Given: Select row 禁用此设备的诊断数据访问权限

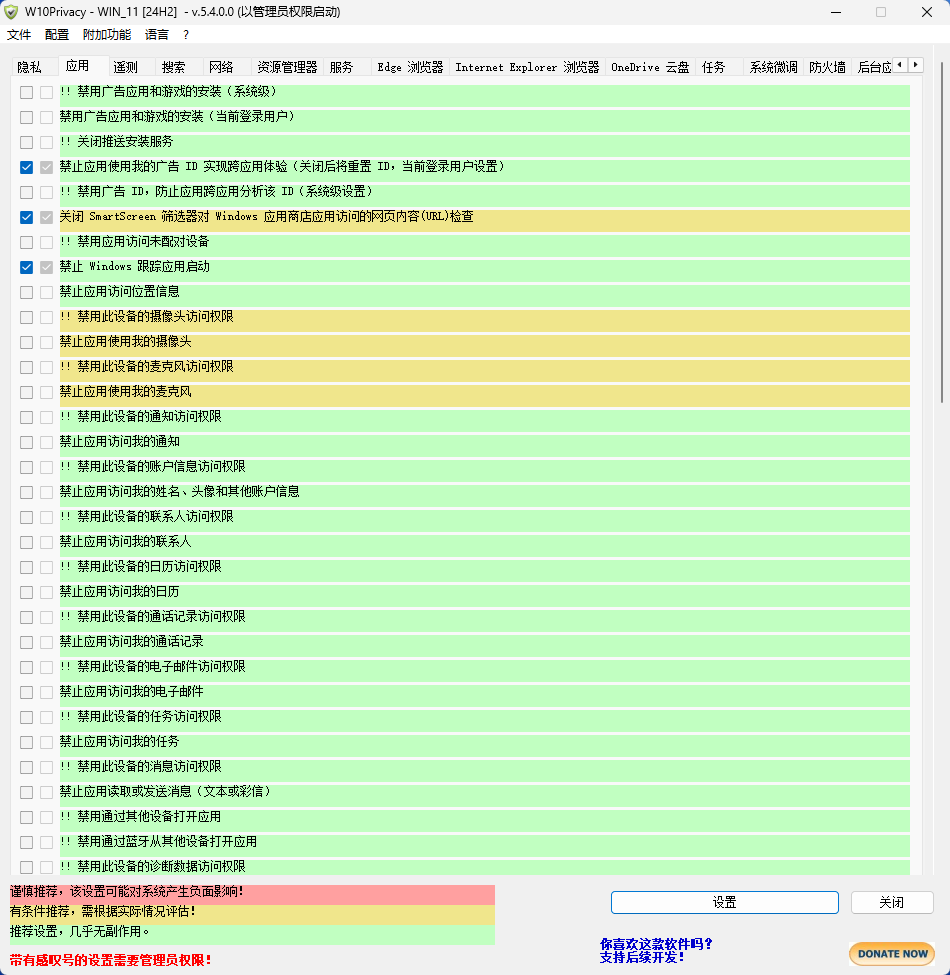Looking at the screenshot, I should click(x=485, y=867).
